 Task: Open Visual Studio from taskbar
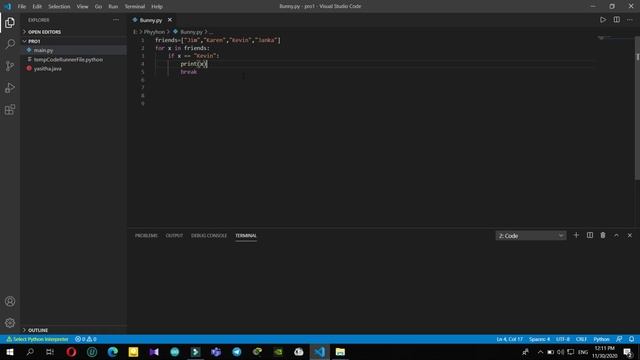click(x=154, y=352)
